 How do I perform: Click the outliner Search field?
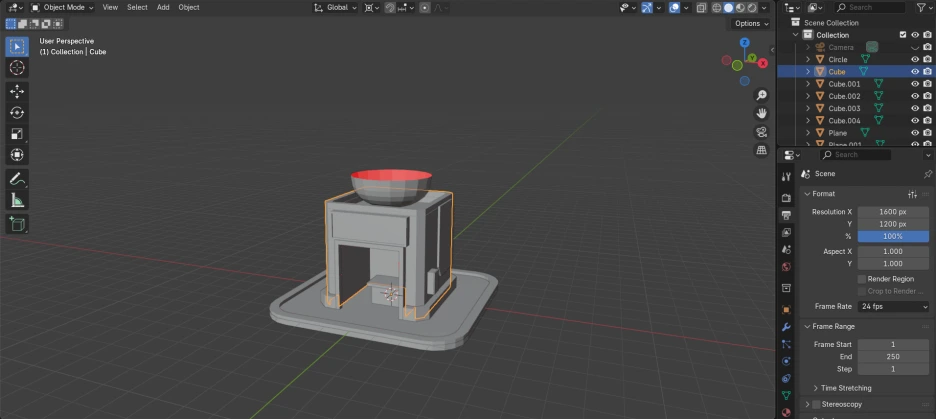click(870, 8)
